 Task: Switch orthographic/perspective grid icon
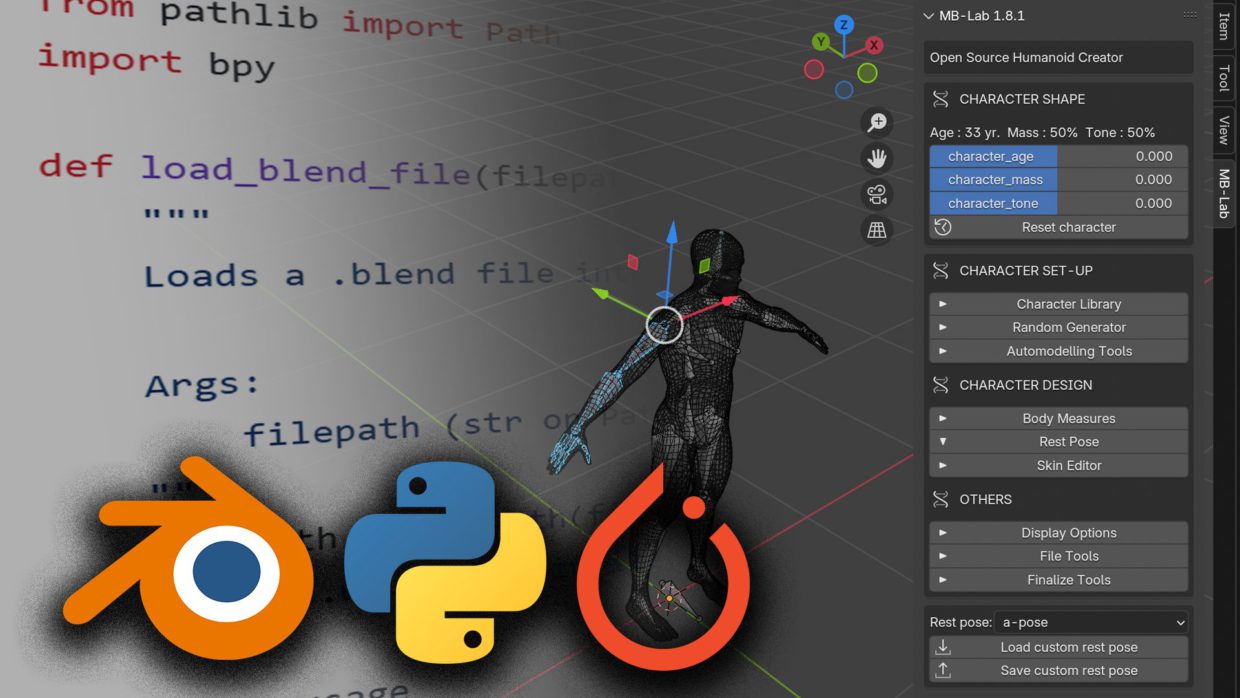coord(877,230)
